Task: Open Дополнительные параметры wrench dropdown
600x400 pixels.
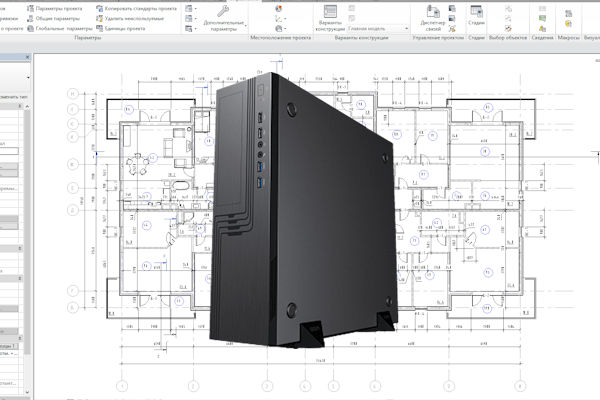Action: pos(224,17)
